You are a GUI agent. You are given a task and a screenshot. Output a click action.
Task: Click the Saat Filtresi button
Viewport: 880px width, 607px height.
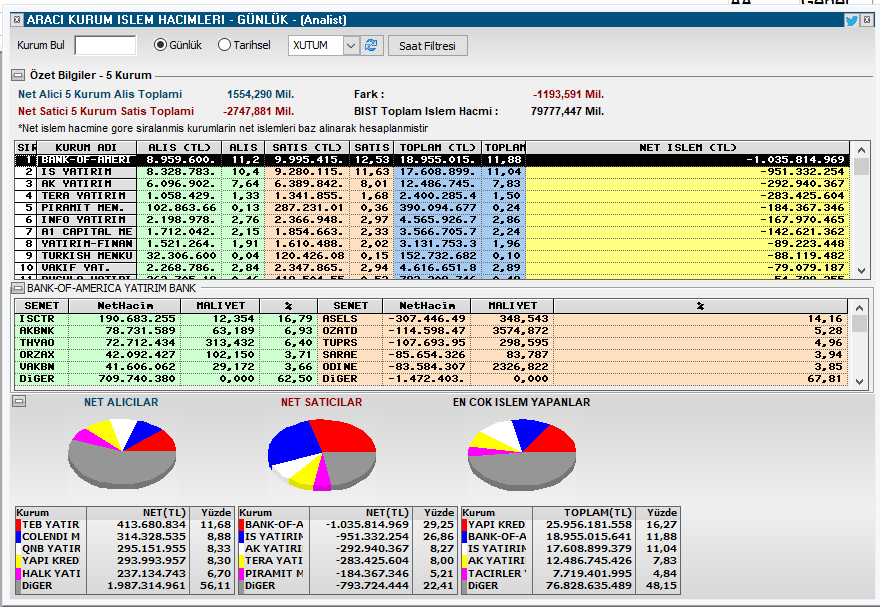click(427, 46)
